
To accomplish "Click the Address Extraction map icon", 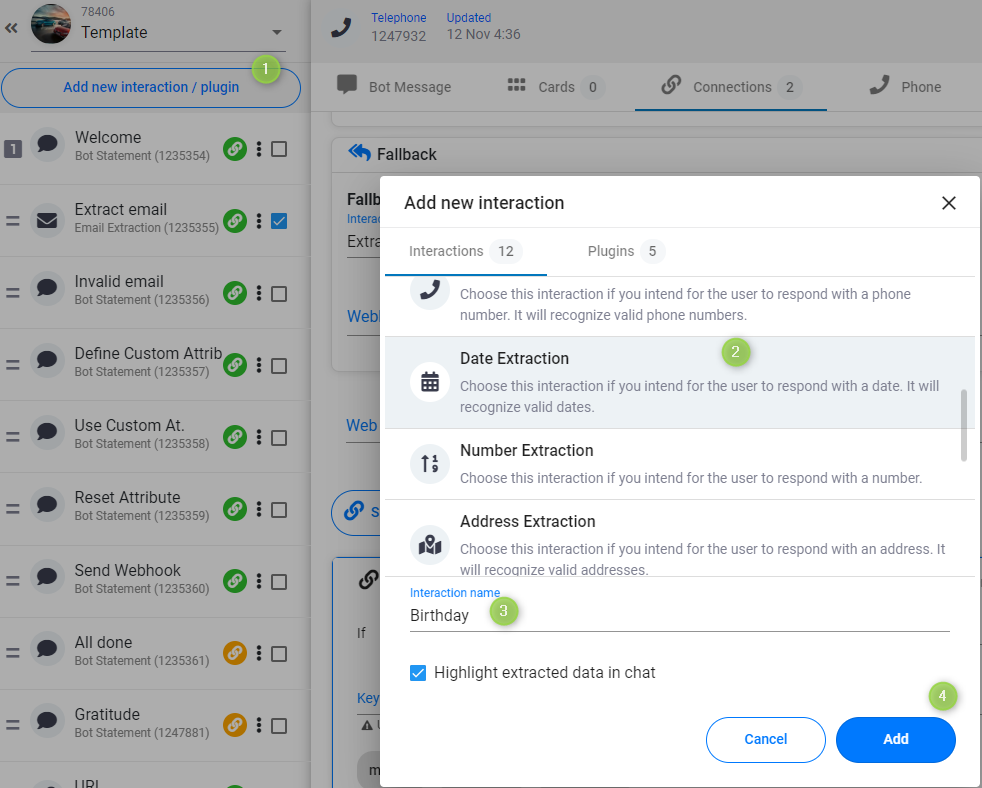I will coord(430,545).
